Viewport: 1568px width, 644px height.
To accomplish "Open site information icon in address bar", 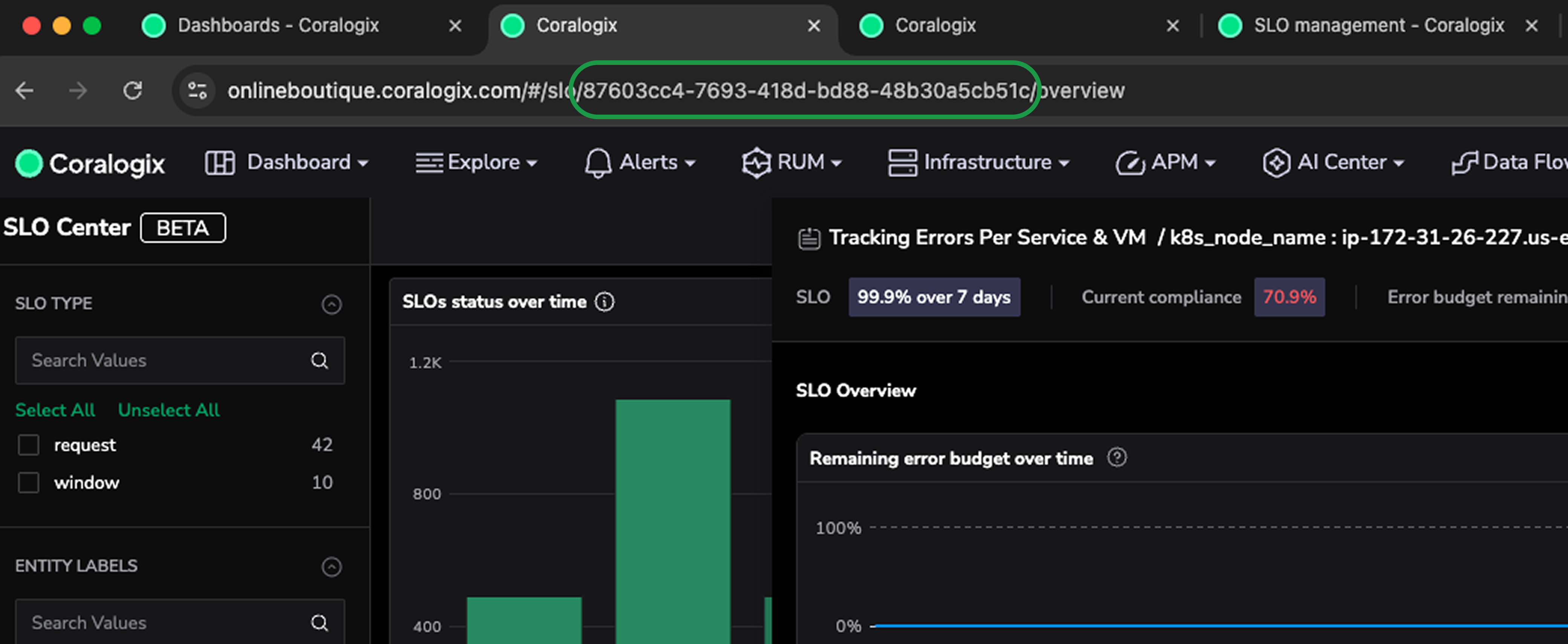I will [x=197, y=91].
